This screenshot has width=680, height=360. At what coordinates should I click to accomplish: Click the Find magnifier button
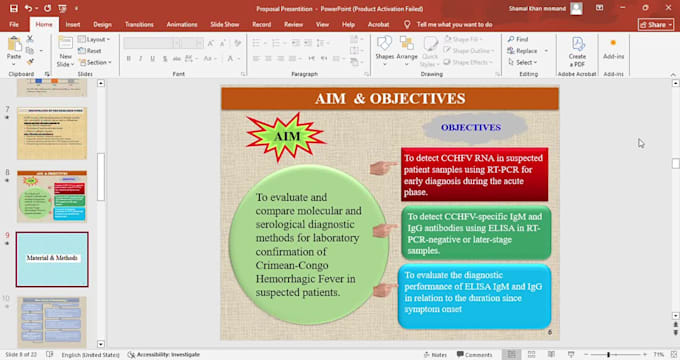tap(518, 39)
